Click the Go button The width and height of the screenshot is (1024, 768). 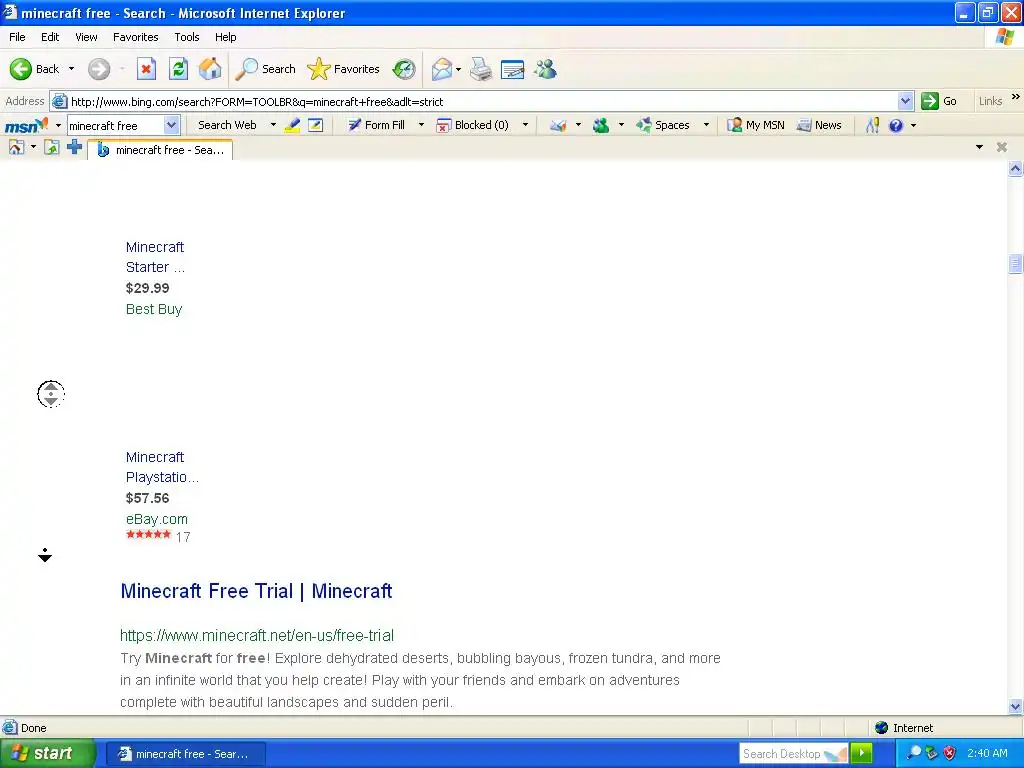click(939, 101)
